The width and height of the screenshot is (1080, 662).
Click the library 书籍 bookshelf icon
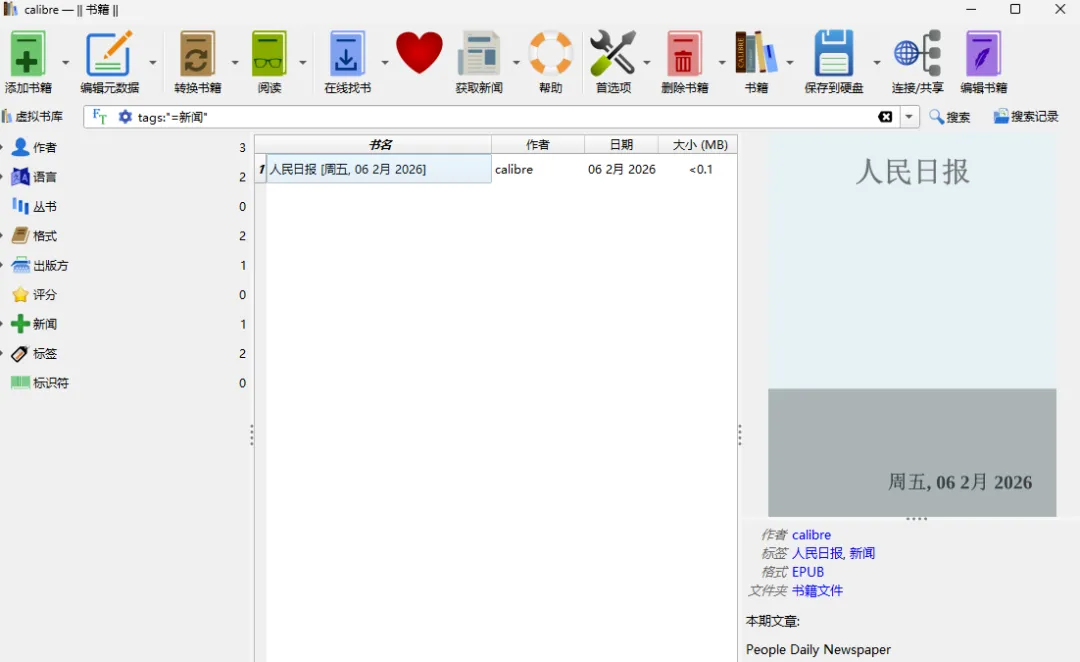(756, 53)
